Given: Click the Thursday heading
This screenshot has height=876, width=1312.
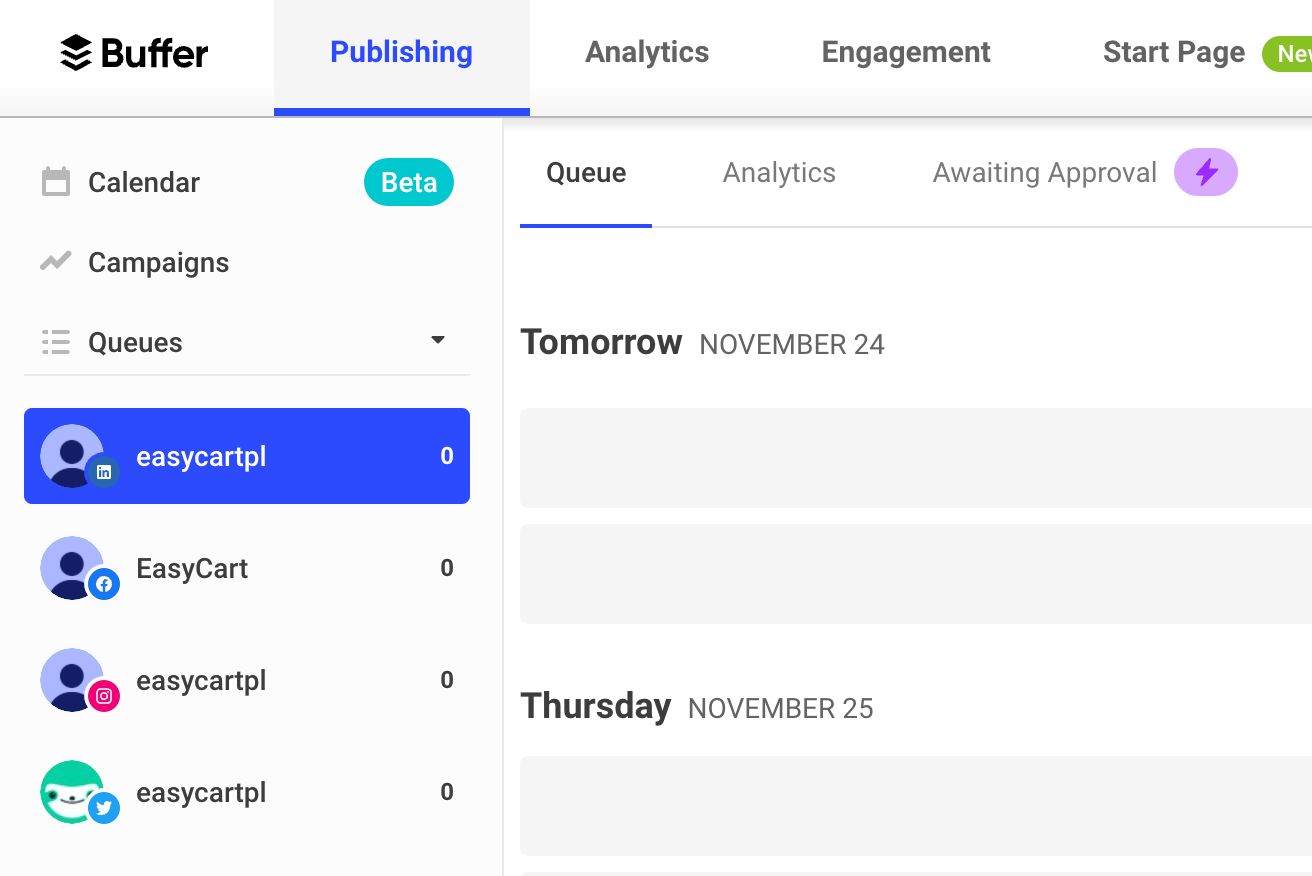Looking at the screenshot, I should pyautogui.click(x=596, y=706).
